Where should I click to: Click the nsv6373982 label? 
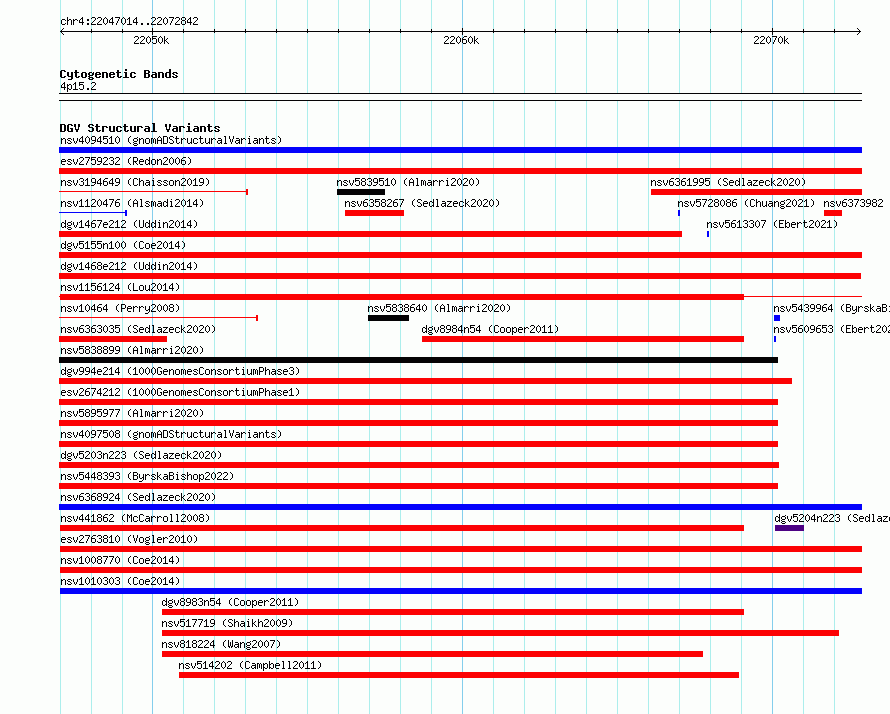[854, 203]
